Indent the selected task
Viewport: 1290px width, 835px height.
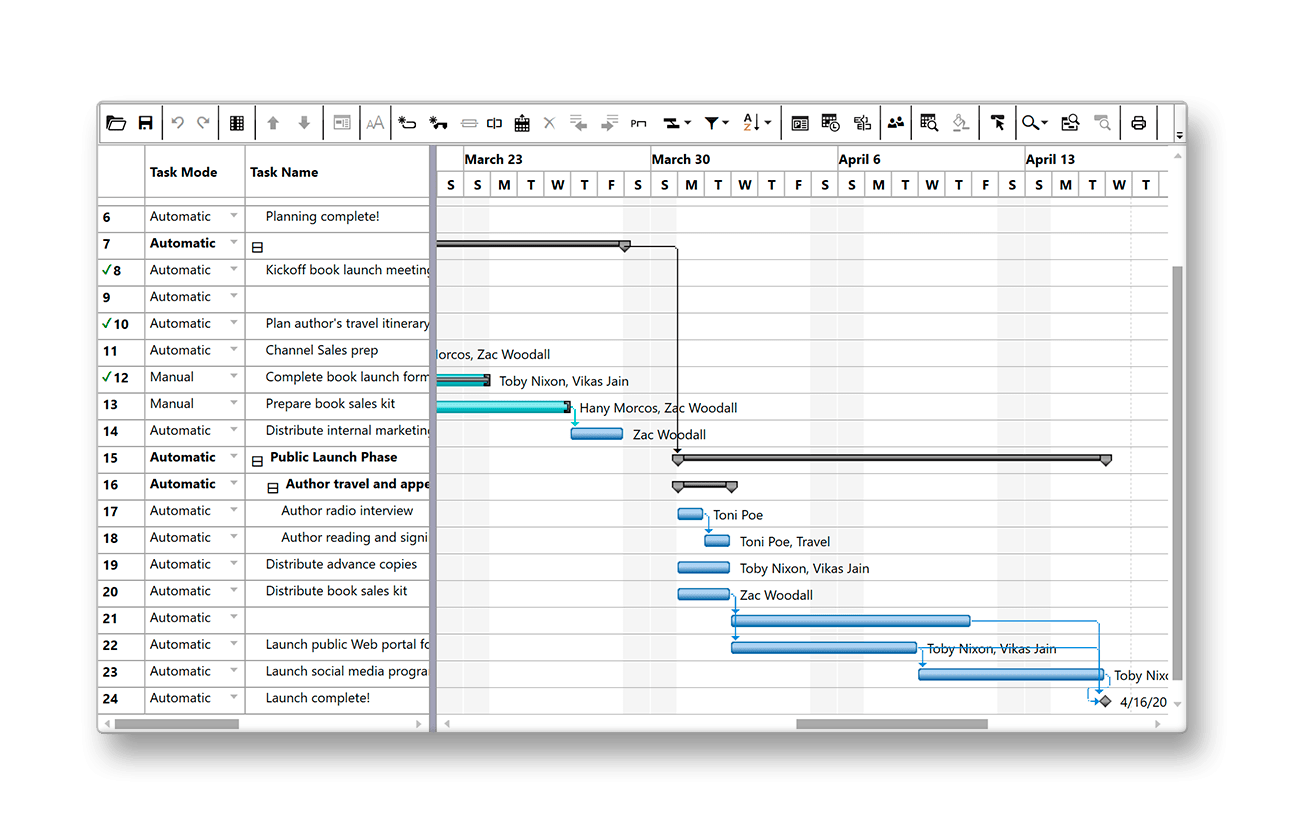[x=610, y=122]
